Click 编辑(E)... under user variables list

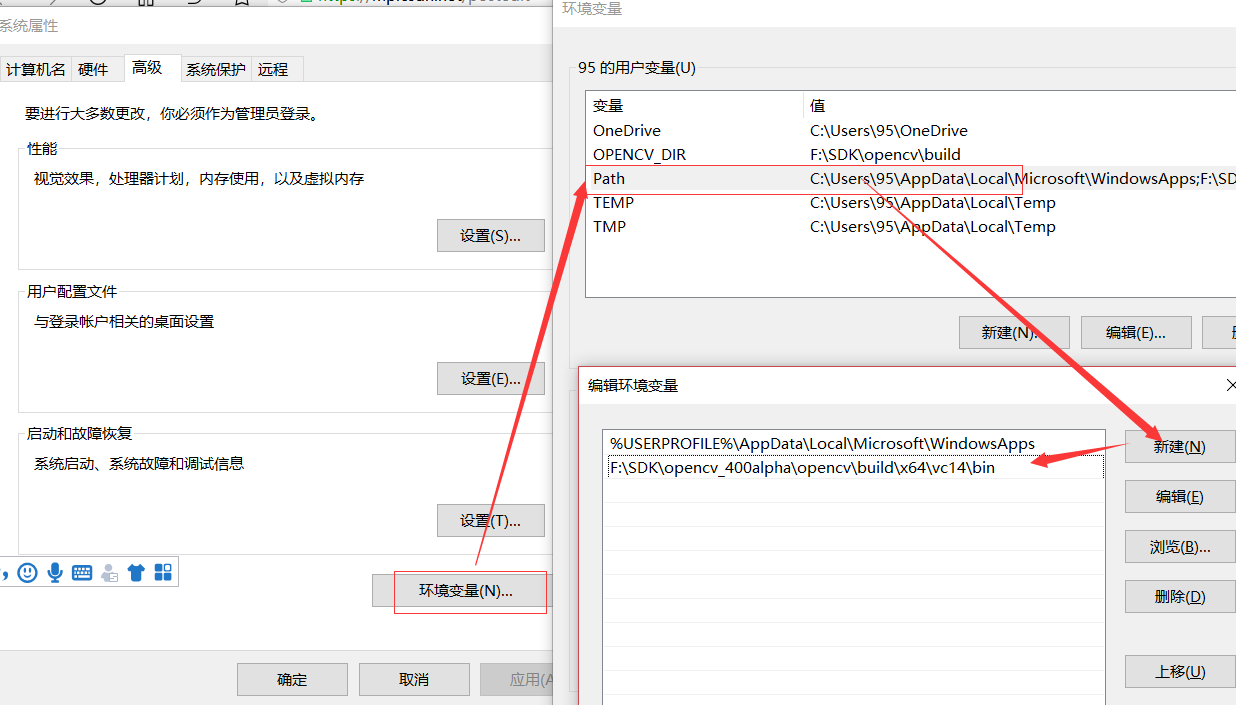coord(1136,333)
